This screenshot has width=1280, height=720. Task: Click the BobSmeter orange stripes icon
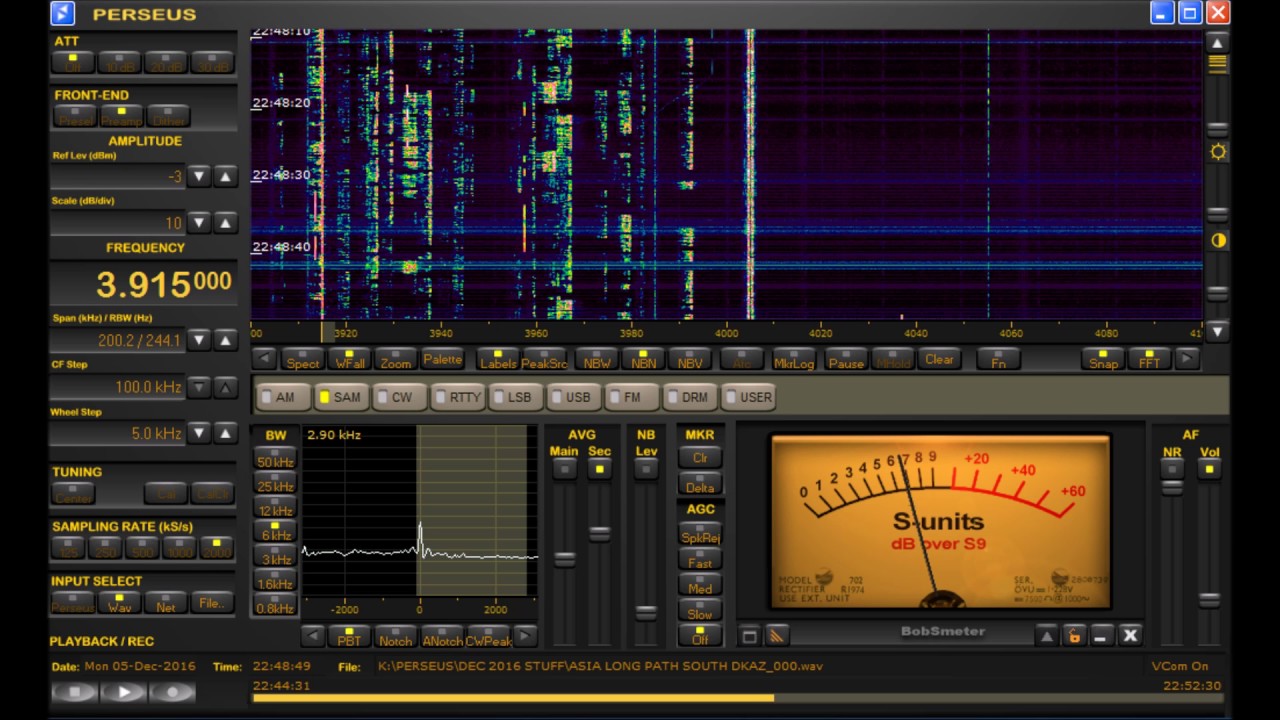pos(777,636)
